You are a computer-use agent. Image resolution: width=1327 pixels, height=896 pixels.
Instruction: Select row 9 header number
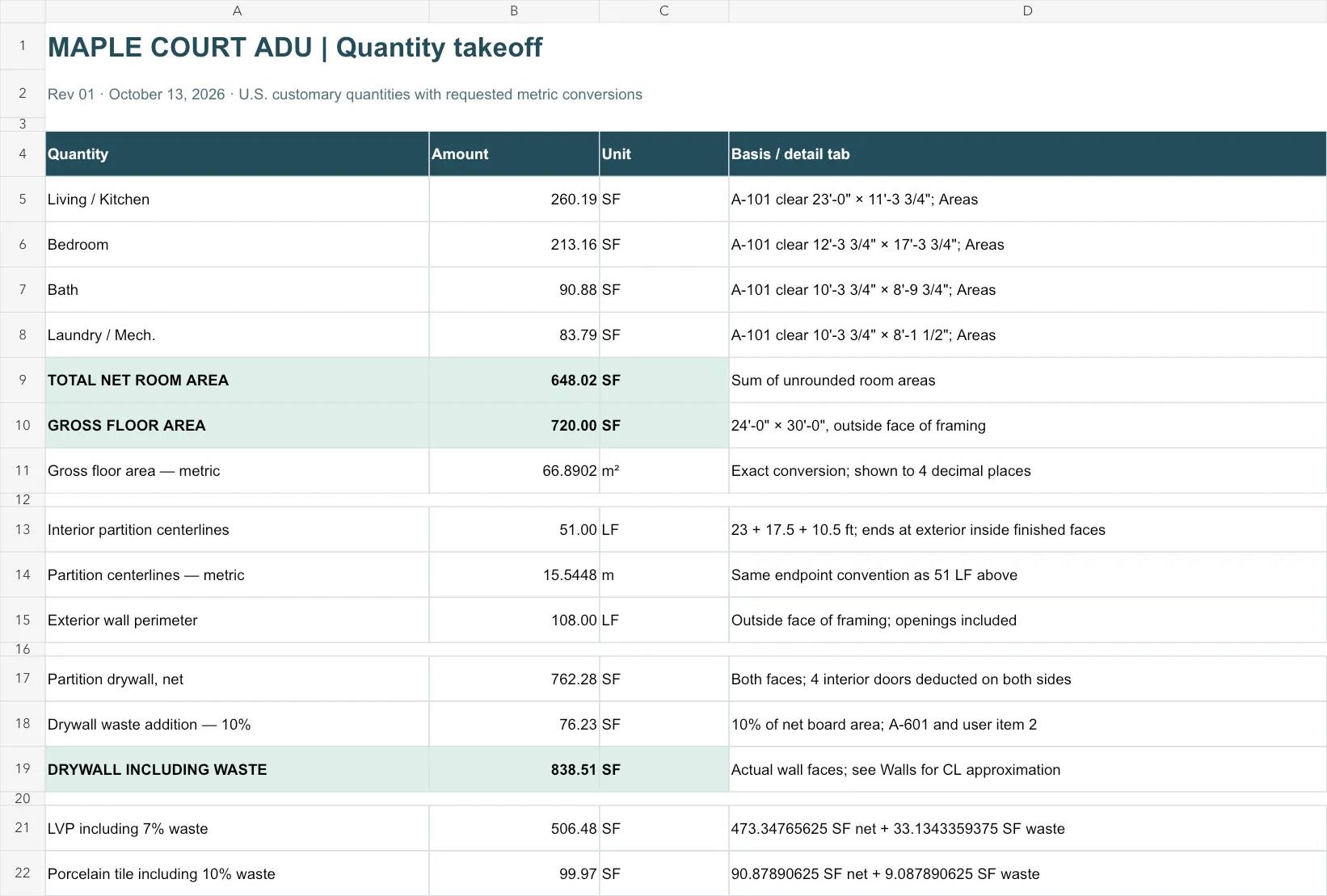23,380
